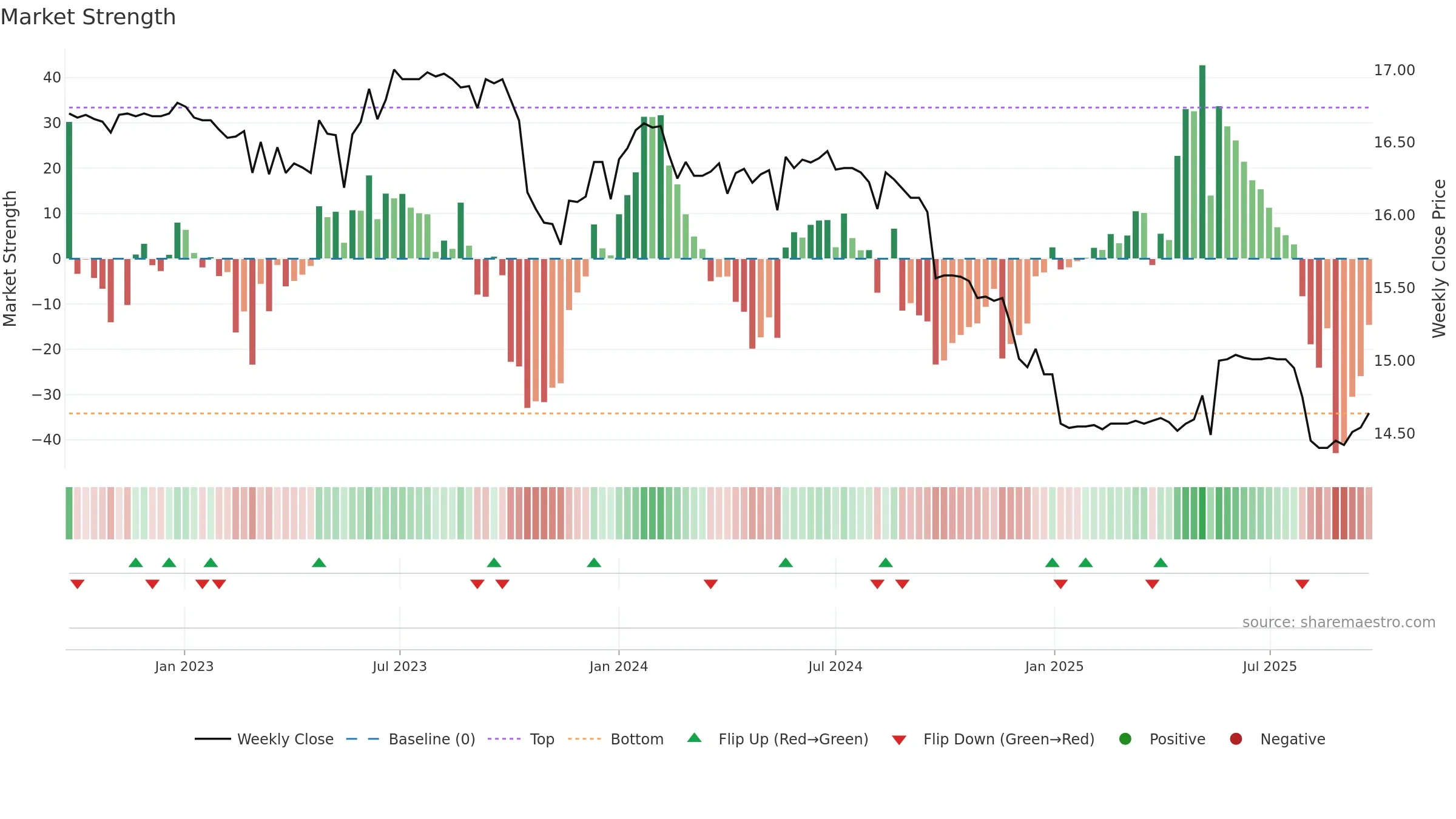Click the green Positive legend dot
Screen dimensions: 1456x819
tap(1125, 739)
